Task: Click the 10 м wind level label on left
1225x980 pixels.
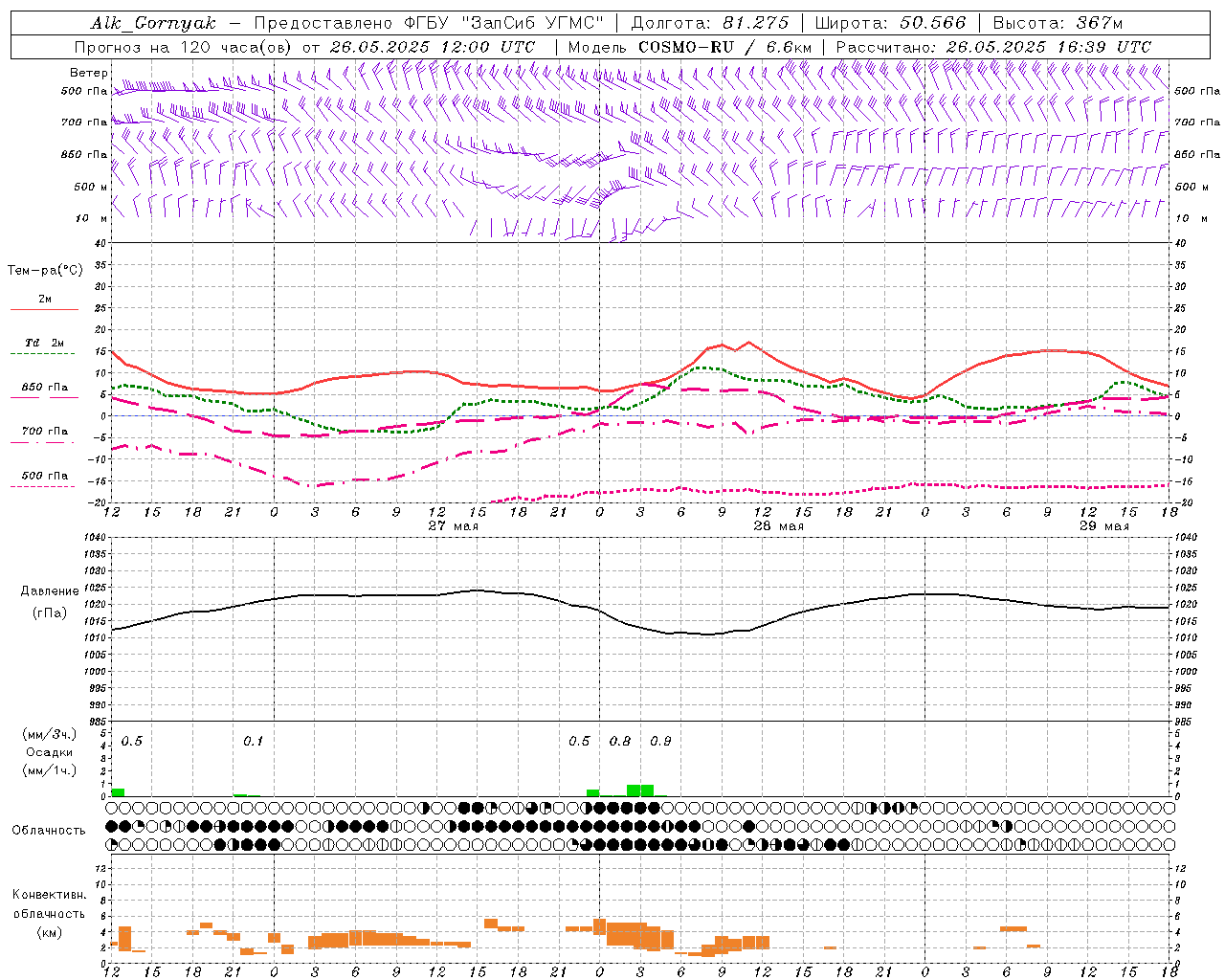Action: (x=91, y=218)
